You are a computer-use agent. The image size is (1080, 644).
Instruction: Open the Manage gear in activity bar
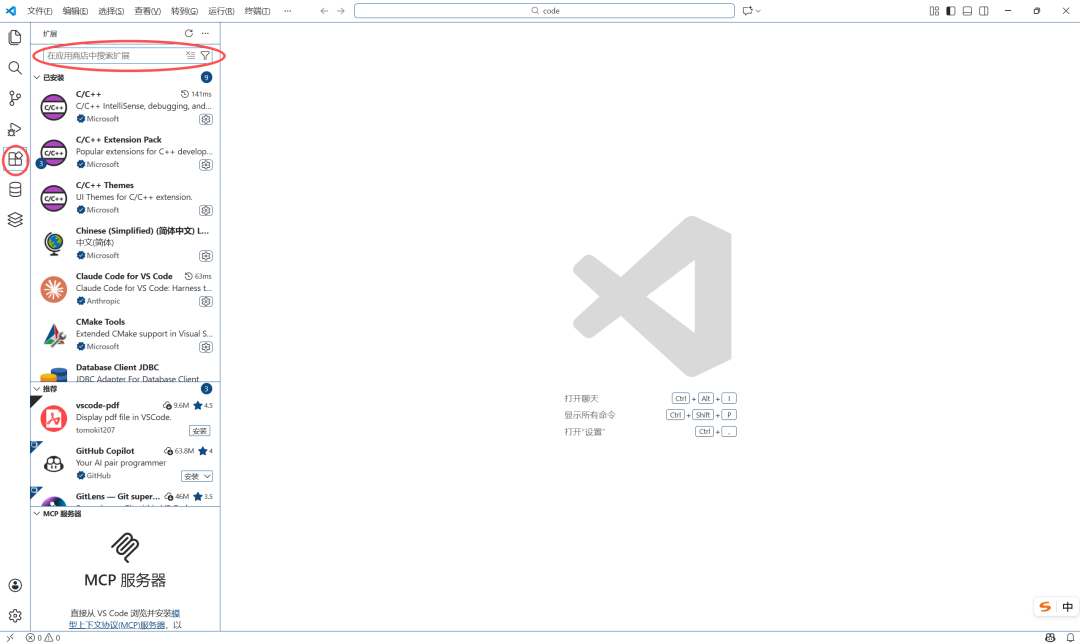point(15,616)
